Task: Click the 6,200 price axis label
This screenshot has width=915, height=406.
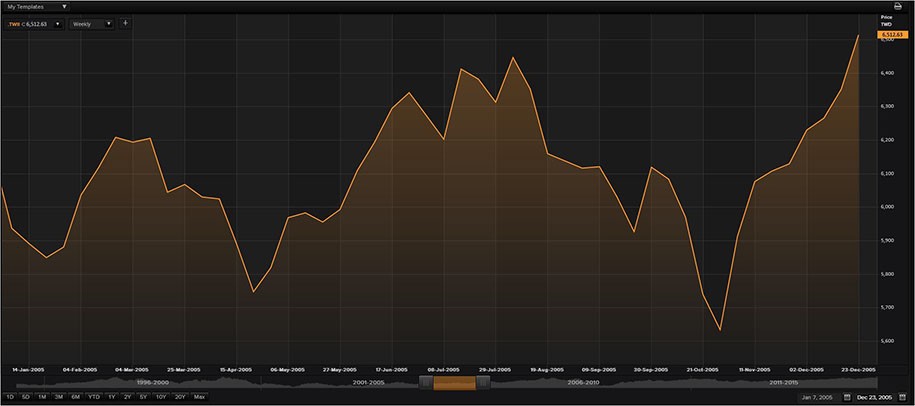Action: [x=888, y=140]
